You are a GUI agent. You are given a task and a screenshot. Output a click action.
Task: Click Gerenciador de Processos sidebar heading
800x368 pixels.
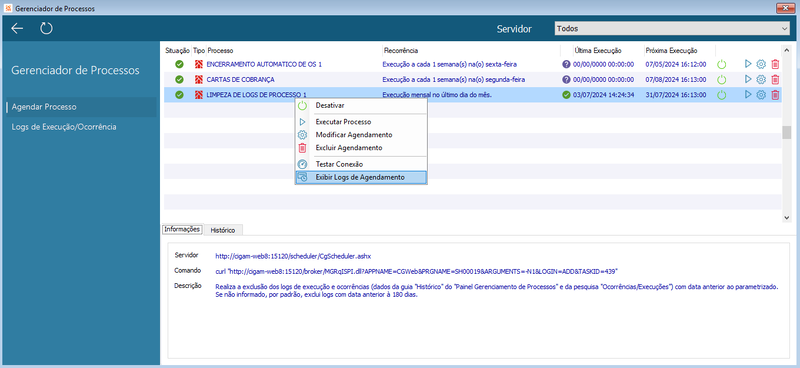76,70
